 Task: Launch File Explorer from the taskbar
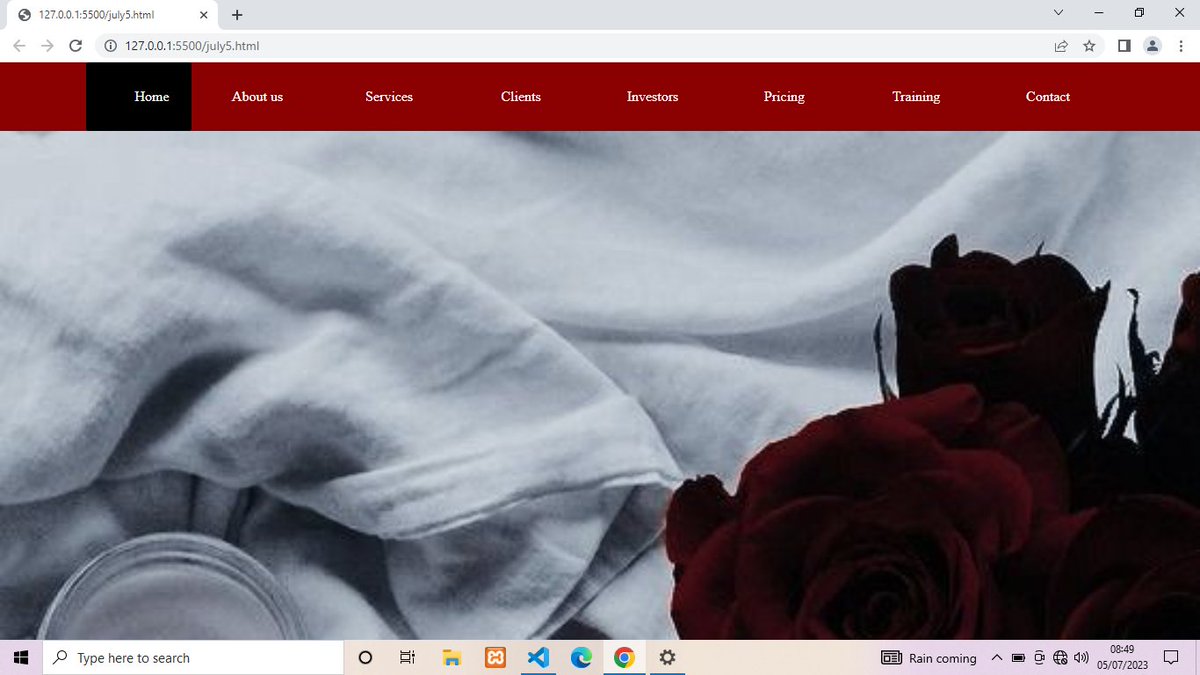point(452,657)
